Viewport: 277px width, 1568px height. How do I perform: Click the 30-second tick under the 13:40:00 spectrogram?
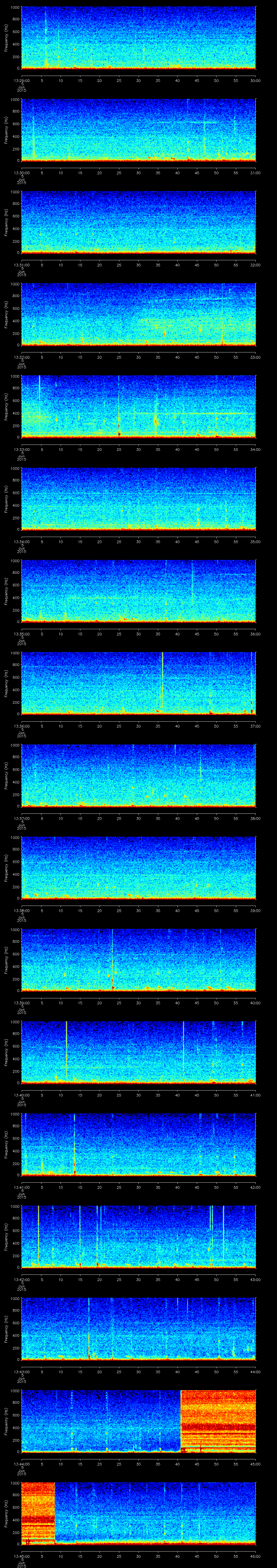pos(138,1095)
